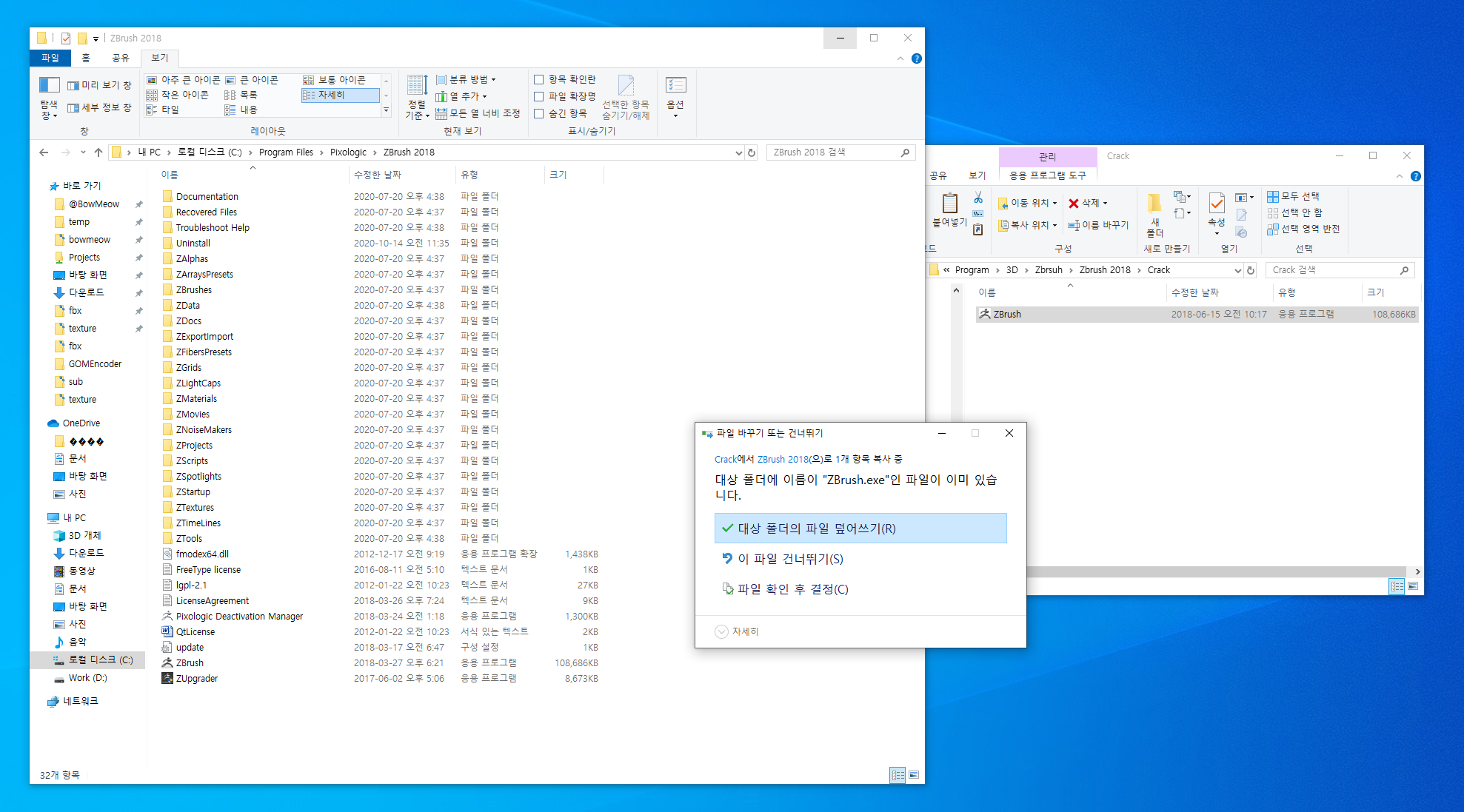Open the Properties (속성) icon
Viewport: 1464px width, 812px height.
[1216, 203]
